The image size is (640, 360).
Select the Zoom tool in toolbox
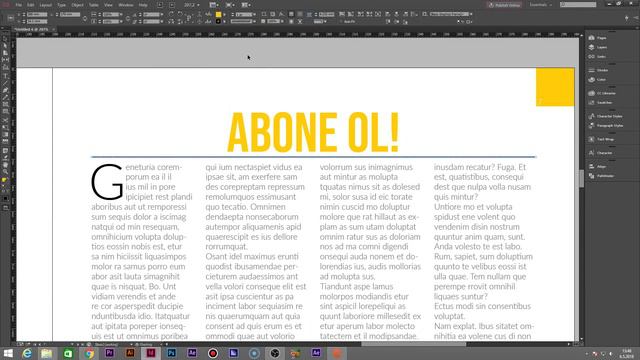tap(5, 172)
